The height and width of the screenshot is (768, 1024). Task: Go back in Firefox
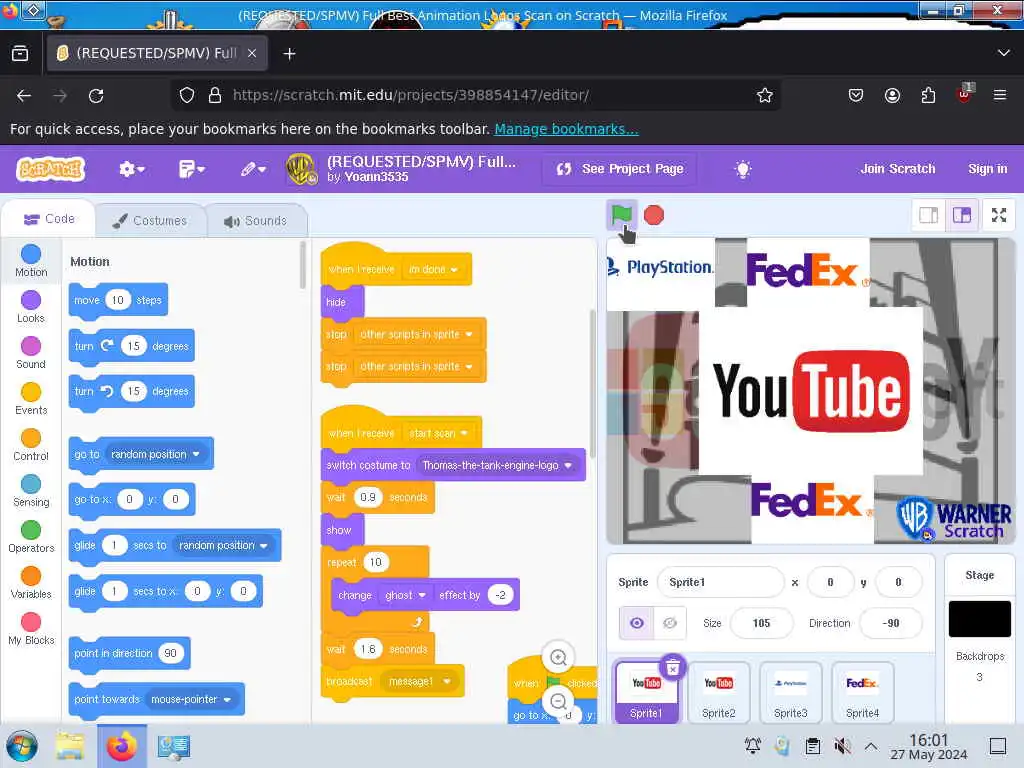click(x=24, y=96)
